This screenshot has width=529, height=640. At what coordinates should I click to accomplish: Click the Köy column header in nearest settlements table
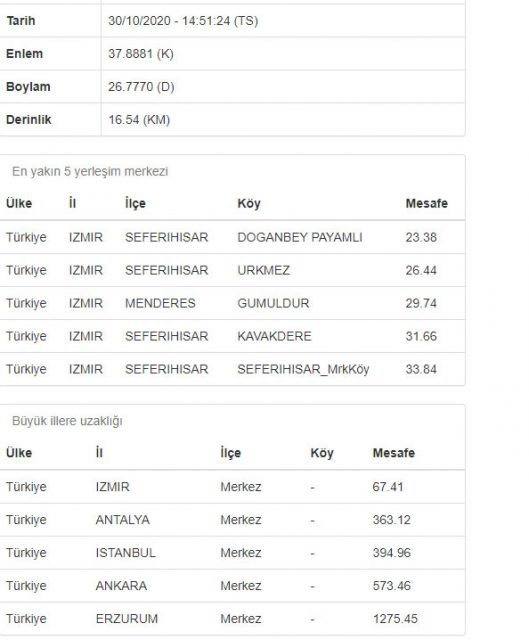pos(249,204)
